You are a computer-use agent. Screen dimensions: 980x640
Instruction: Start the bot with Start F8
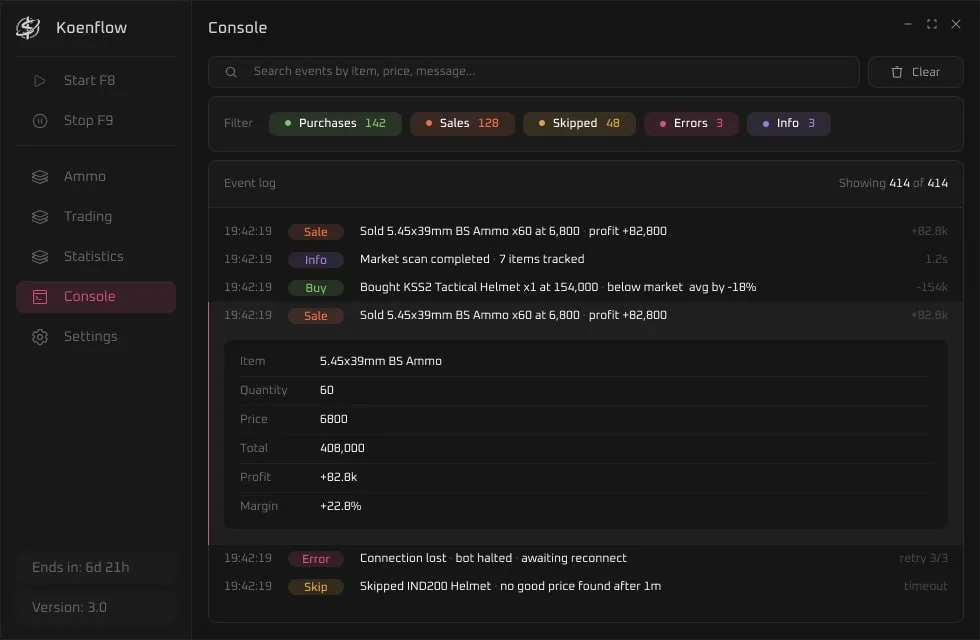tap(96, 81)
